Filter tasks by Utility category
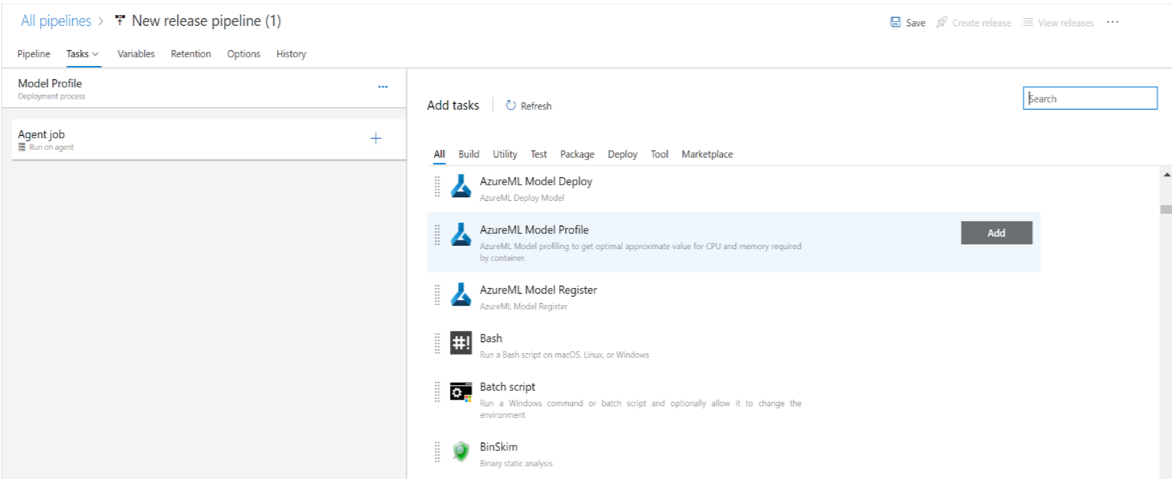 click(x=505, y=154)
